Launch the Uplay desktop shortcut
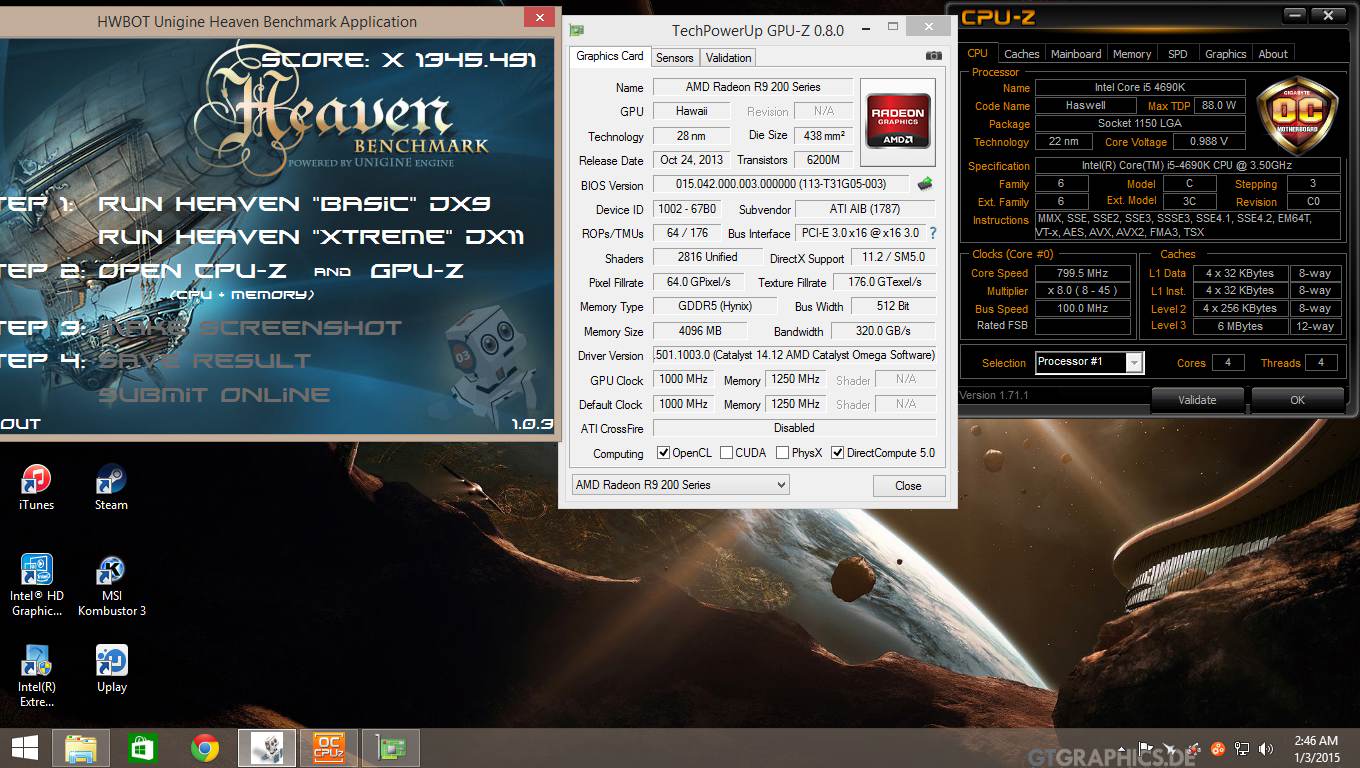Viewport: 1360px width, 768px height. click(111, 670)
